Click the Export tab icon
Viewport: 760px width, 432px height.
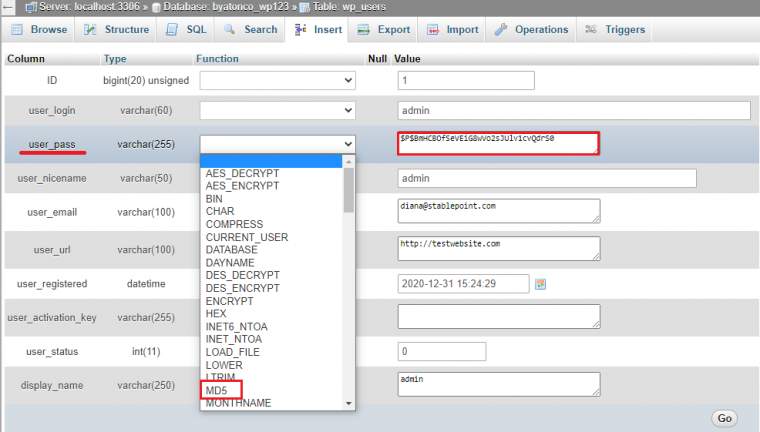point(364,30)
